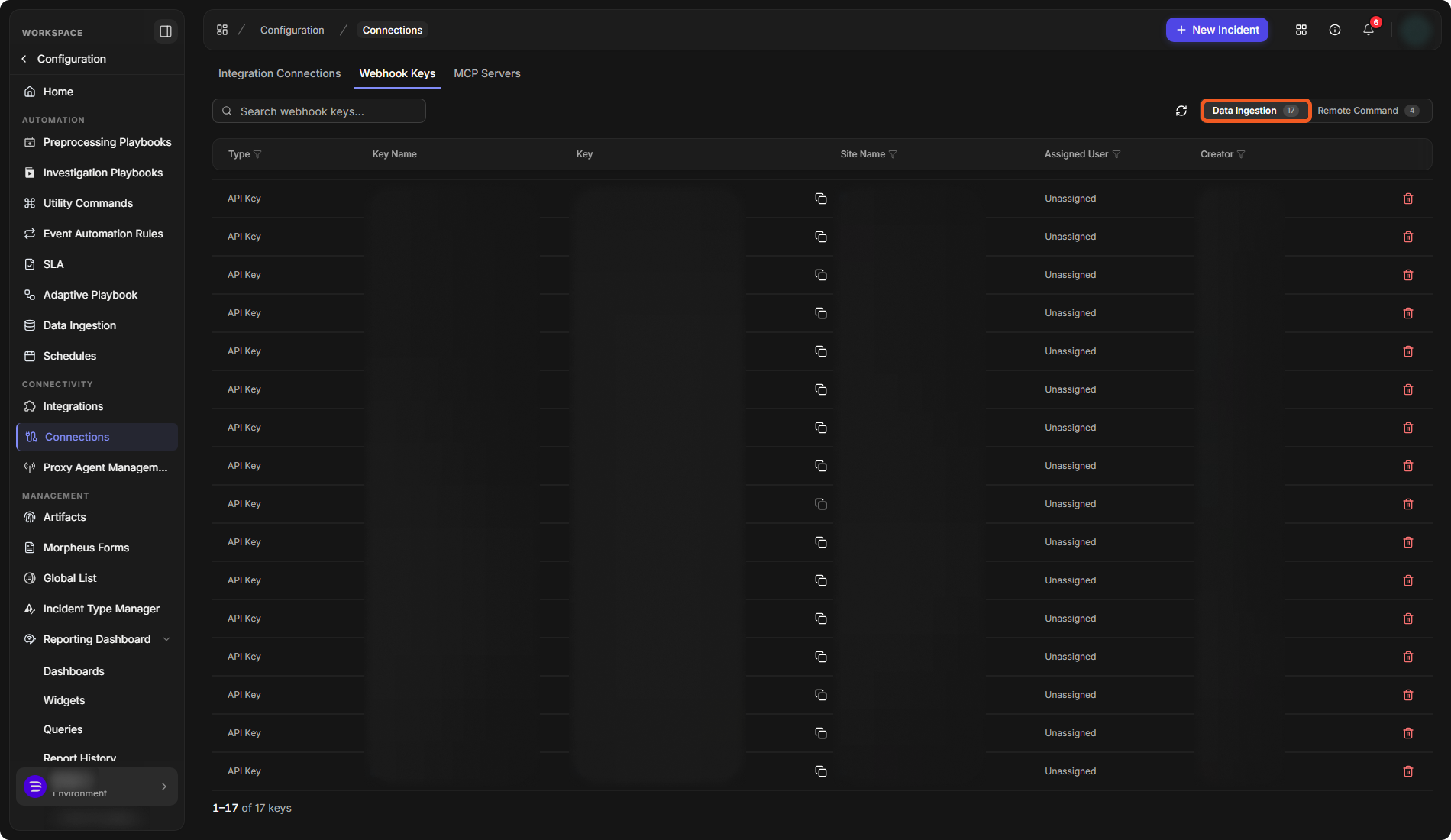This screenshot has height=840, width=1451.
Task: Delete the first API Key row
Action: [1408, 199]
